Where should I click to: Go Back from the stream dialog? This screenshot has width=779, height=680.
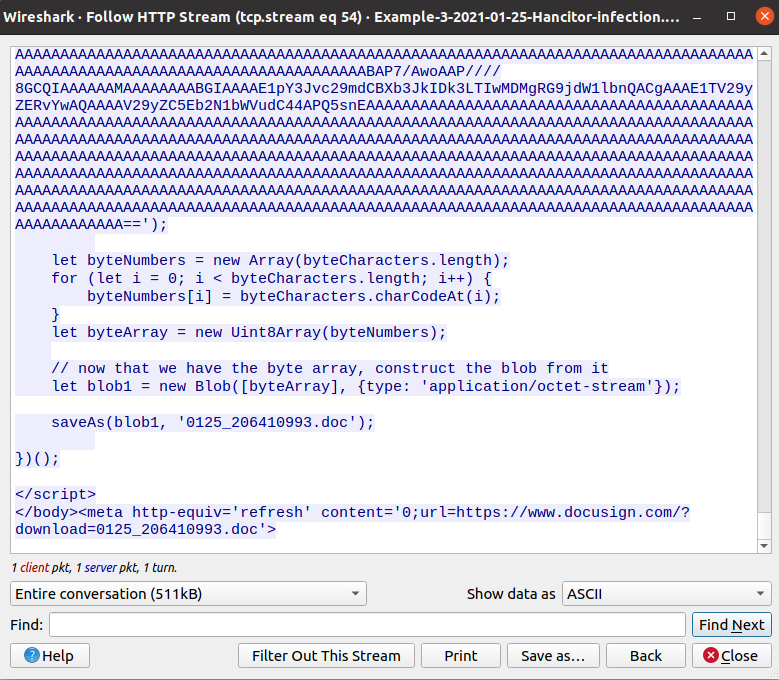click(x=645, y=656)
